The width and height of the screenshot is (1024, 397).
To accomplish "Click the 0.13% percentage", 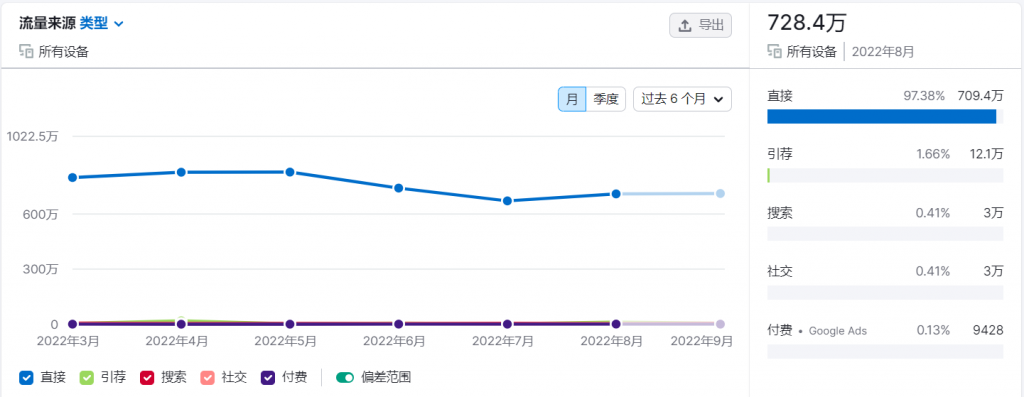I will 933,330.
